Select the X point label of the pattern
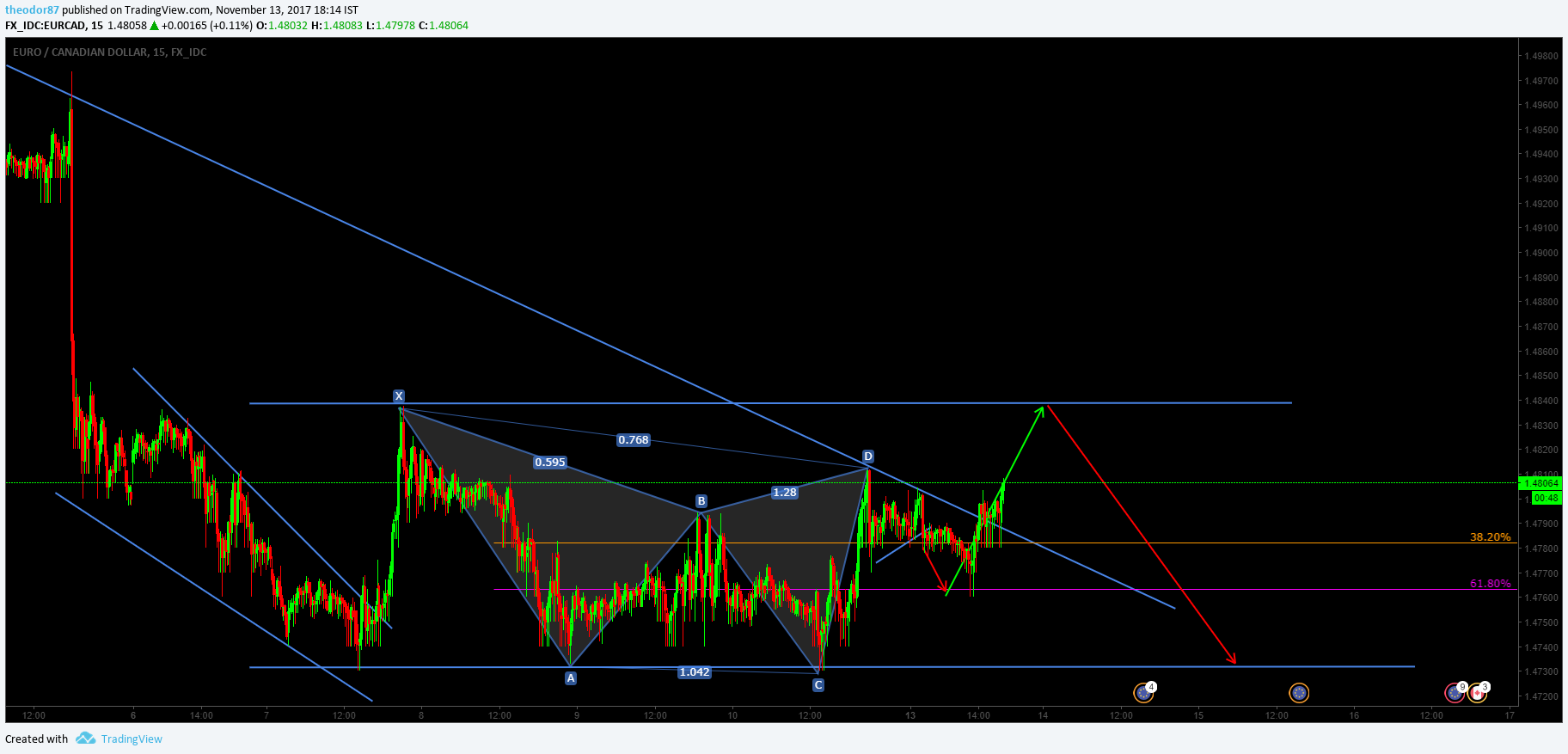 point(399,396)
